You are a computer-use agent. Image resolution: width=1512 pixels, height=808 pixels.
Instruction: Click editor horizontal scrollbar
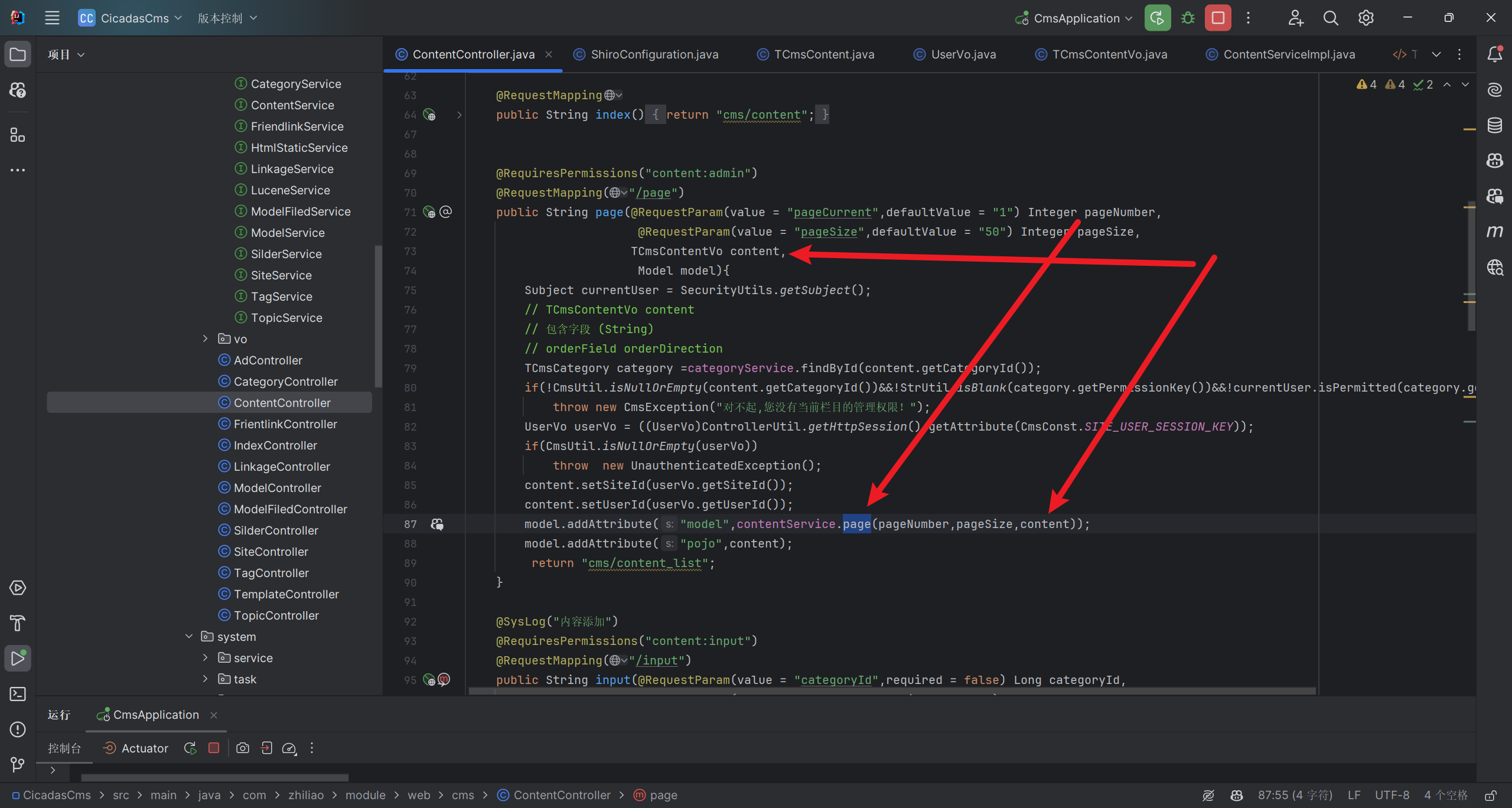click(892, 690)
